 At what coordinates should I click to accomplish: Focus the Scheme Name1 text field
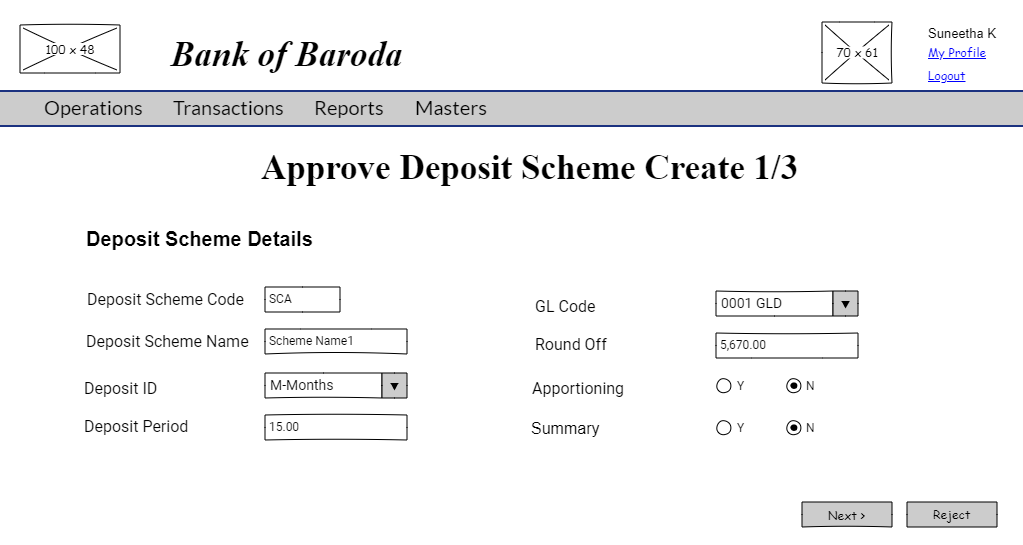pos(335,341)
